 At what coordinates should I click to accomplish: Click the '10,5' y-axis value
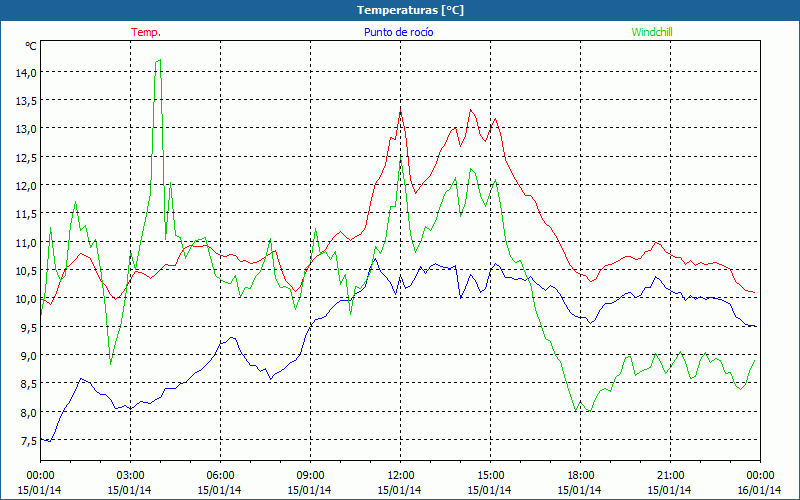(x=27, y=271)
